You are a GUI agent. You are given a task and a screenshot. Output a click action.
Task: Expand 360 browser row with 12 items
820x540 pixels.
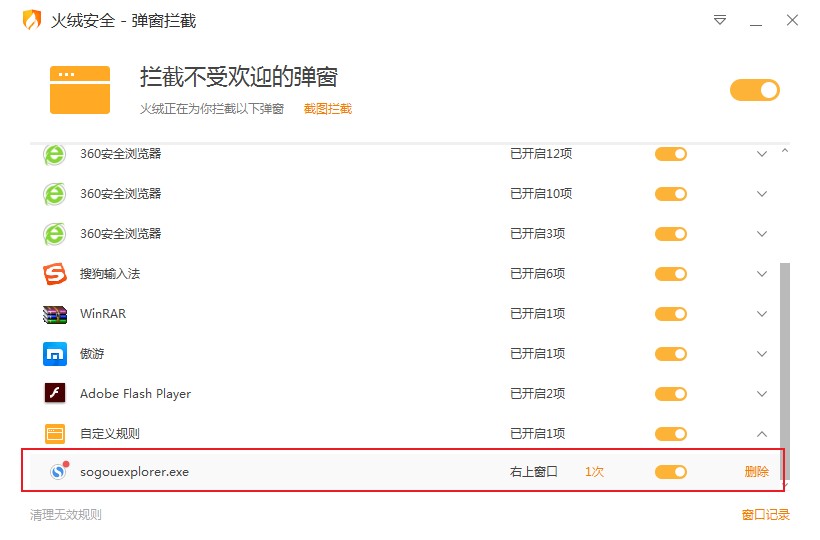[762, 154]
